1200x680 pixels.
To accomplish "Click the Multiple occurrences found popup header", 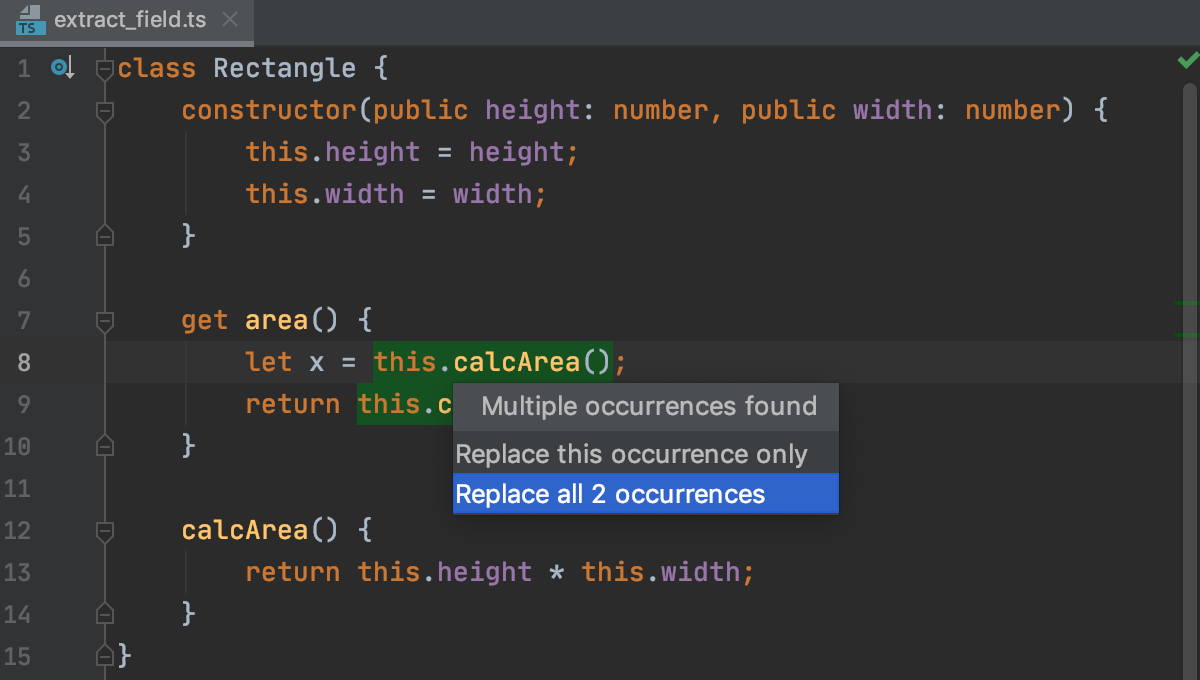I will point(648,406).
